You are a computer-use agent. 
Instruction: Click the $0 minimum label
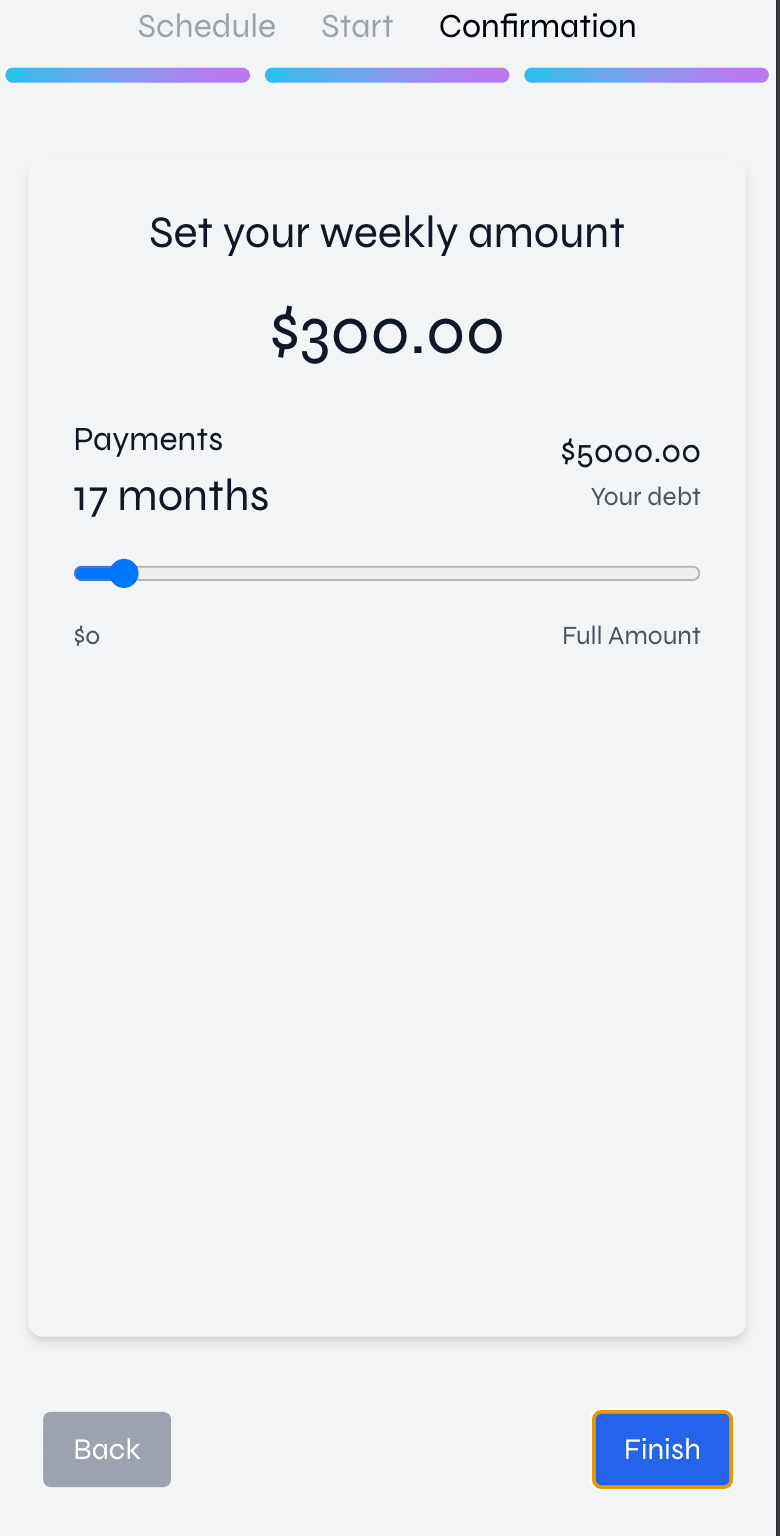[86, 635]
